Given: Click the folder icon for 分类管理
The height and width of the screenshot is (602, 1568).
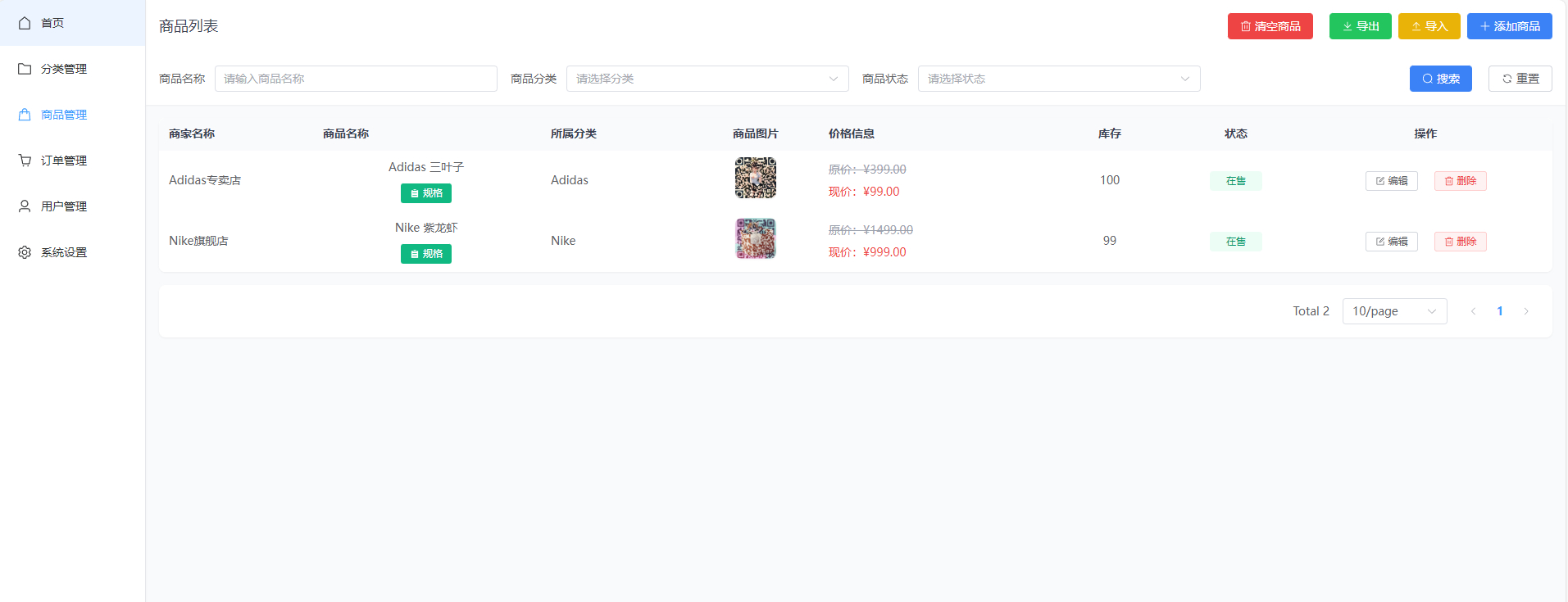Looking at the screenshot, I should [25, 69].
